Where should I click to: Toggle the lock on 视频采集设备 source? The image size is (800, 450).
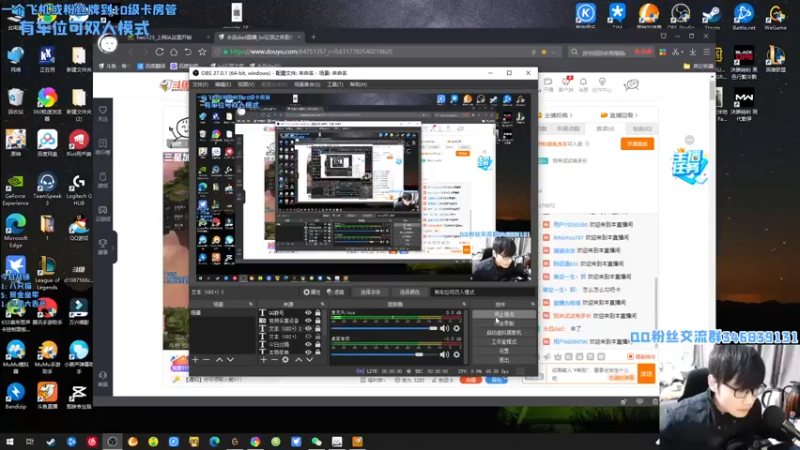[x=318, y=320]
